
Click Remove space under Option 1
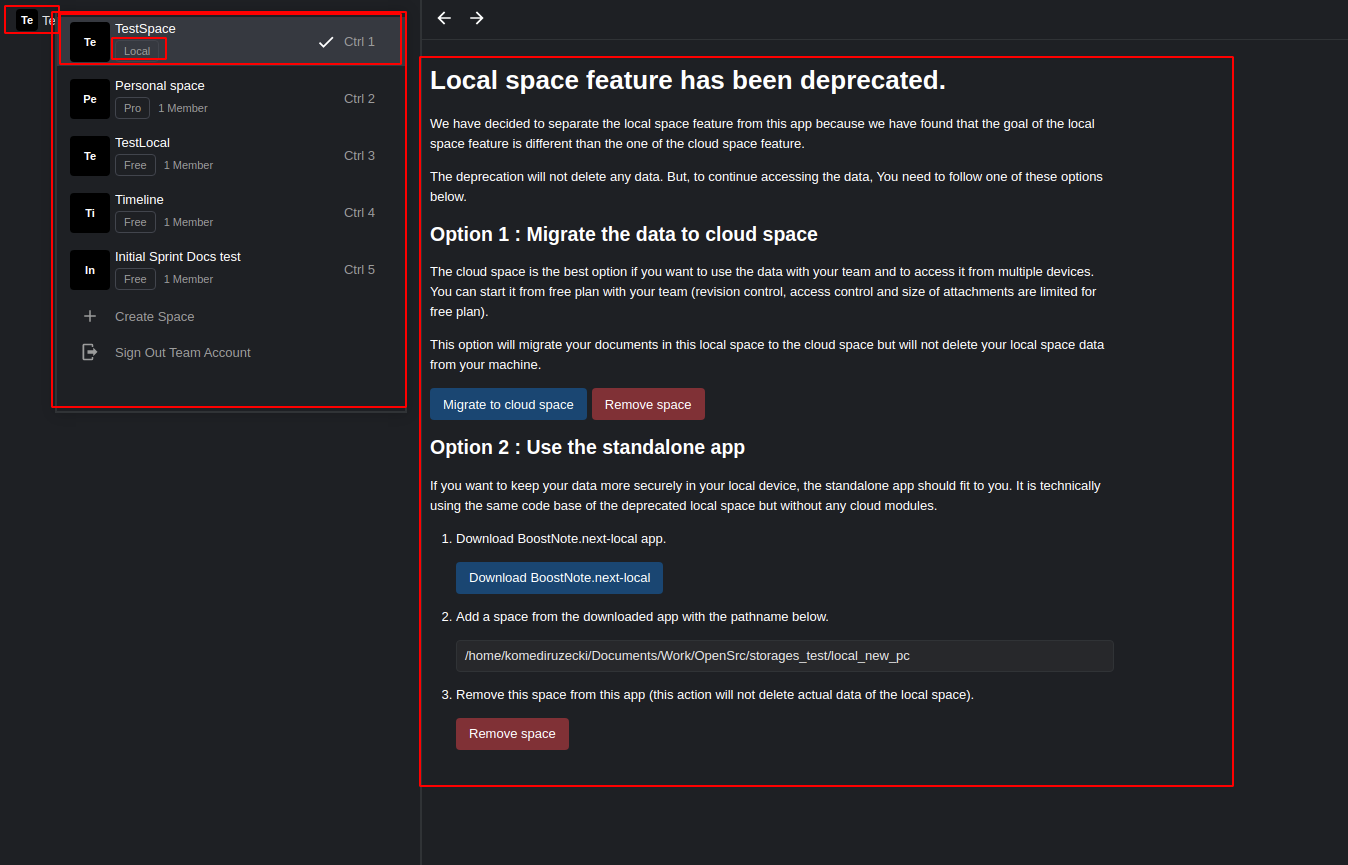pos(648,404)
